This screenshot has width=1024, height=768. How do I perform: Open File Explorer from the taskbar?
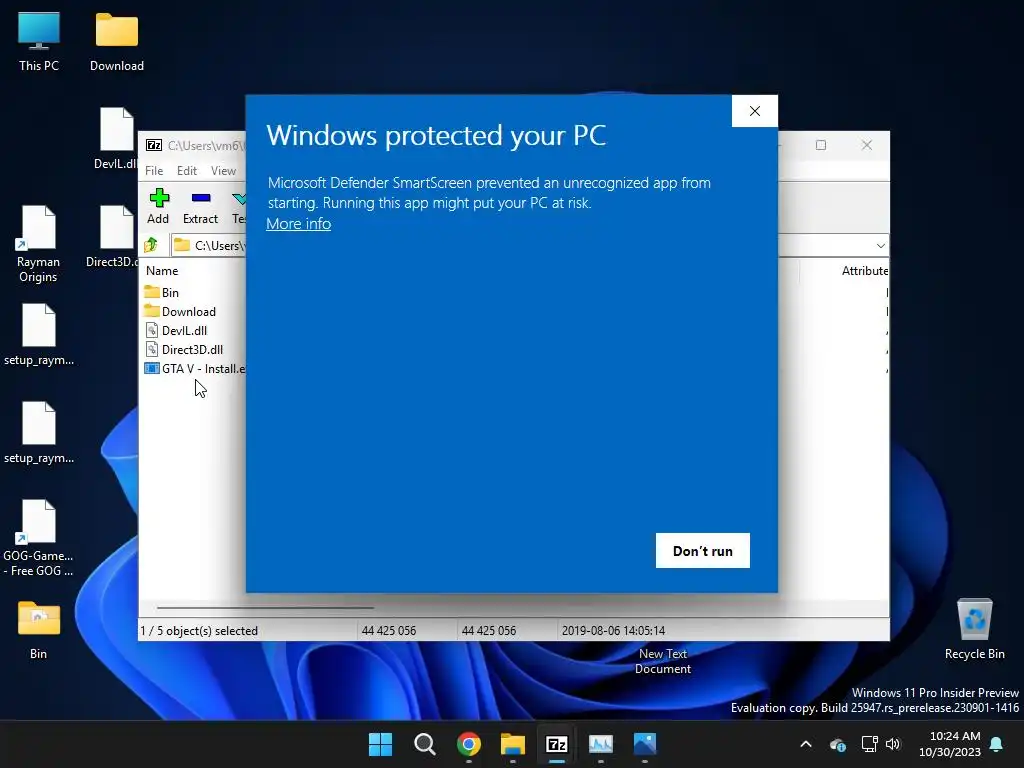(513, 744)
